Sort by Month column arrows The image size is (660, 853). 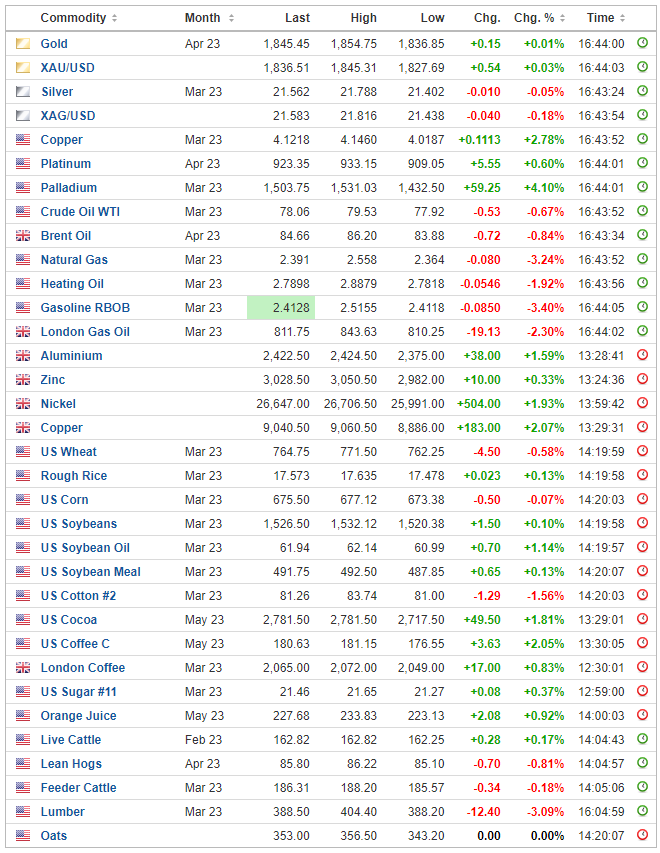tap(231, 18)
